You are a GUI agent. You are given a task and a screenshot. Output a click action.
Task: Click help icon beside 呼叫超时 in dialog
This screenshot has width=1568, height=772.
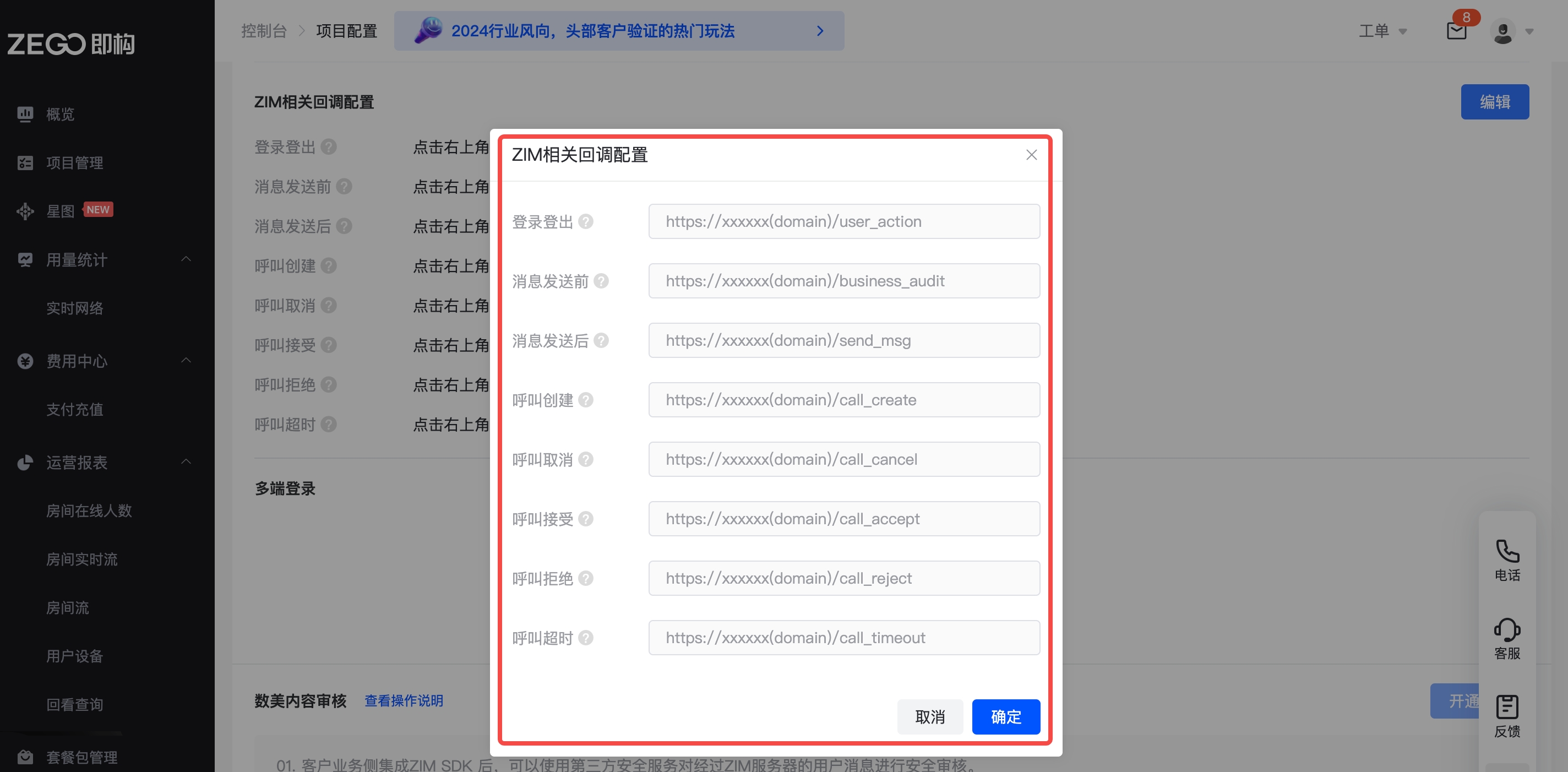586,638
